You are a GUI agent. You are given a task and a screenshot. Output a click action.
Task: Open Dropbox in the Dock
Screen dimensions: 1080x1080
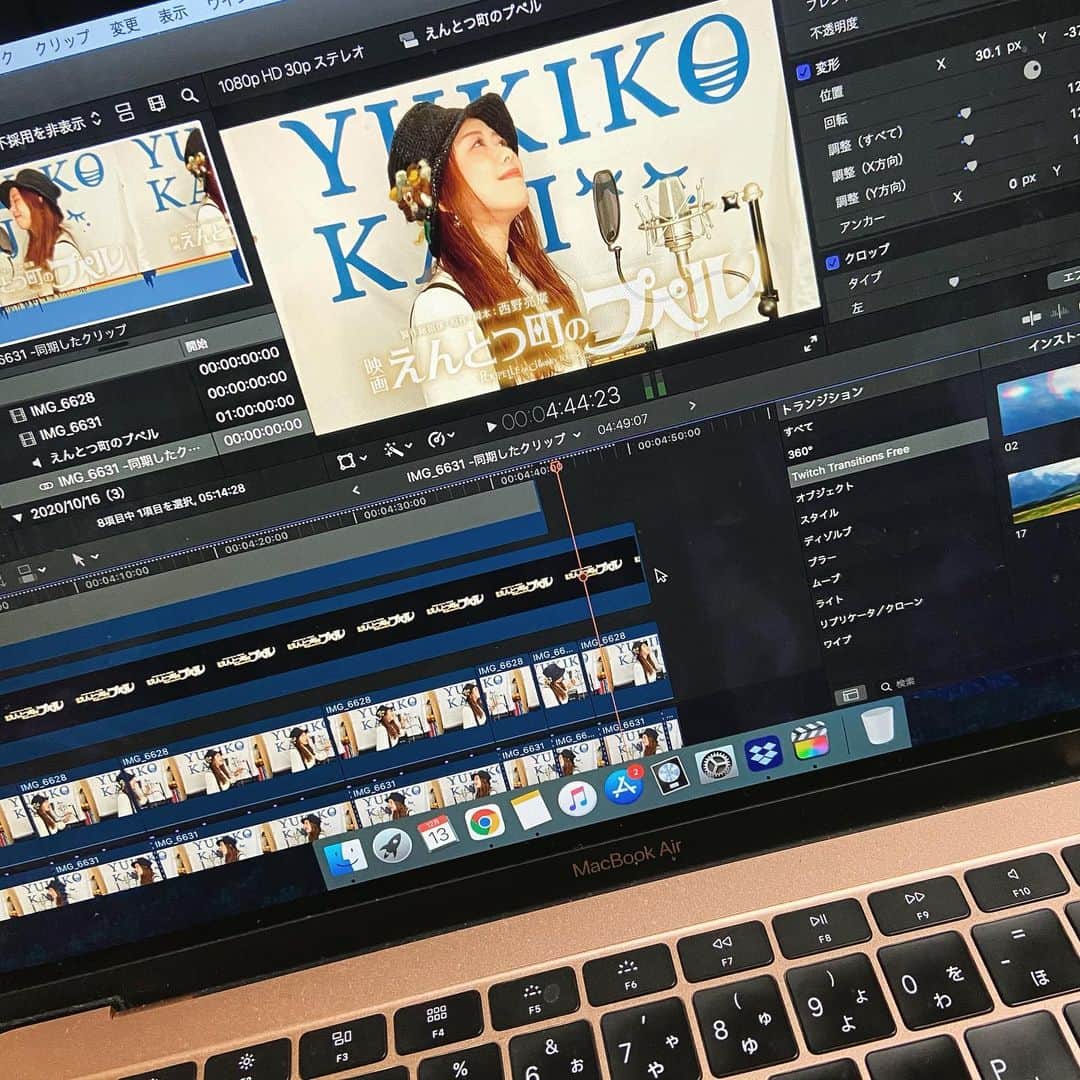pos(763,753)
